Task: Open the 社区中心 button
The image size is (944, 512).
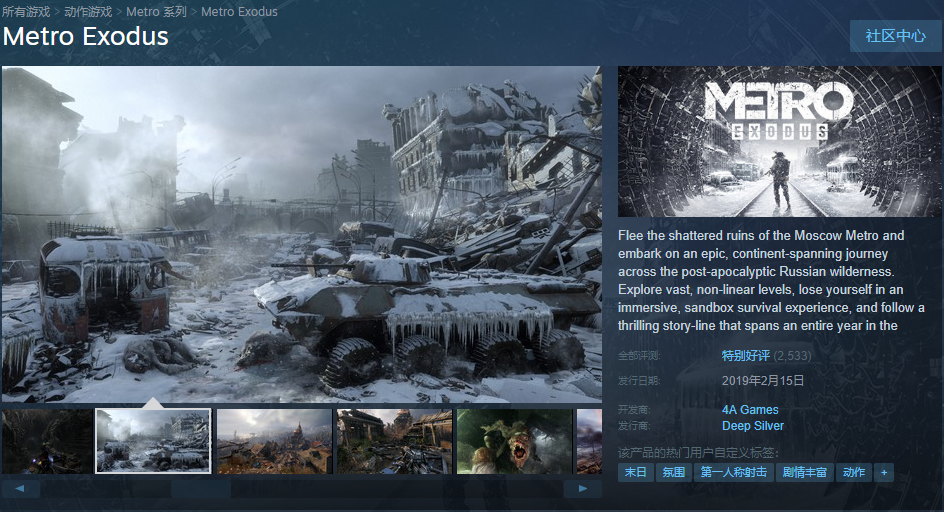Action: 896,36
